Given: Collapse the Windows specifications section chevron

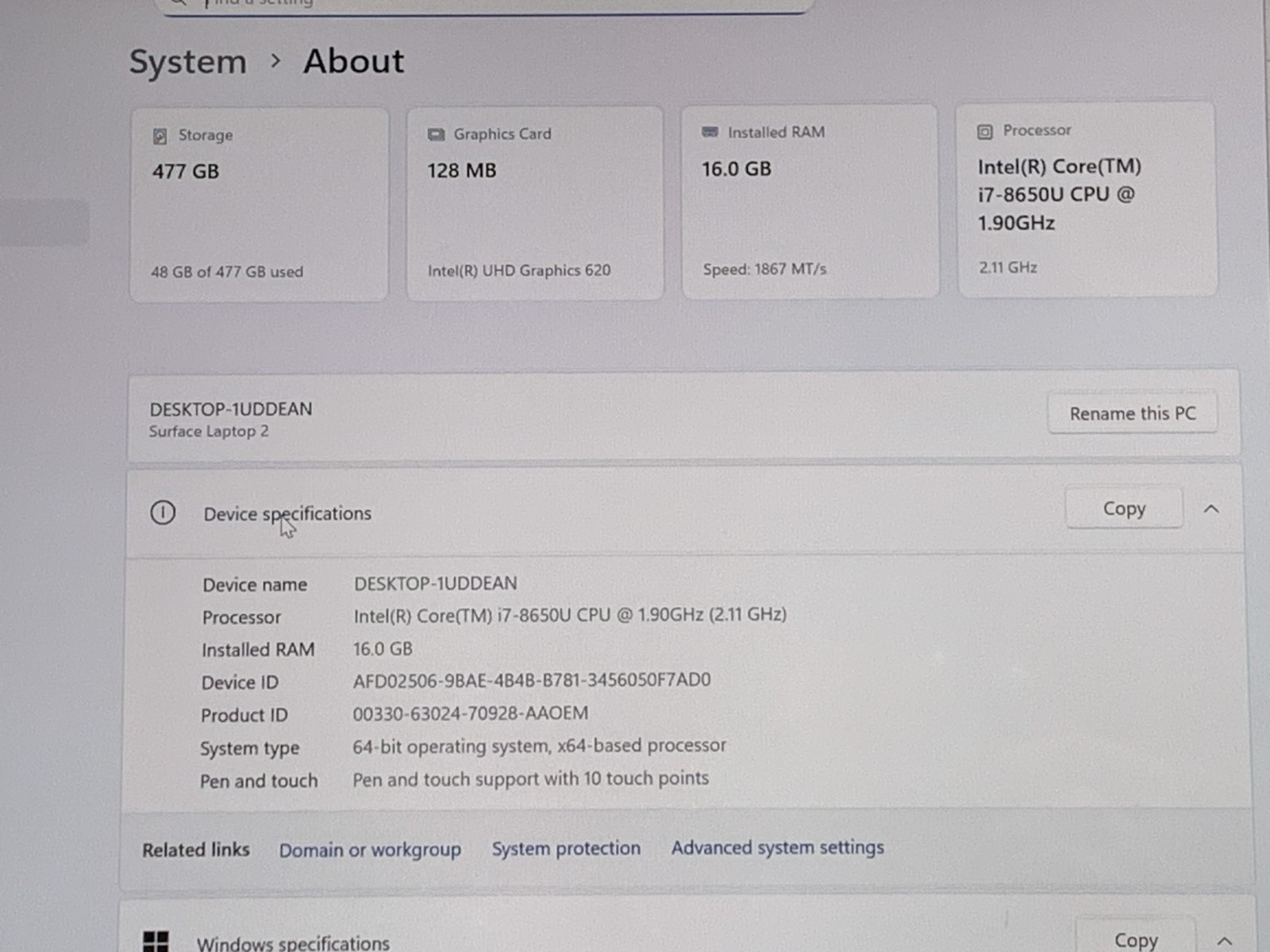Looking at the screenshot, I should tap(1225, 941).
